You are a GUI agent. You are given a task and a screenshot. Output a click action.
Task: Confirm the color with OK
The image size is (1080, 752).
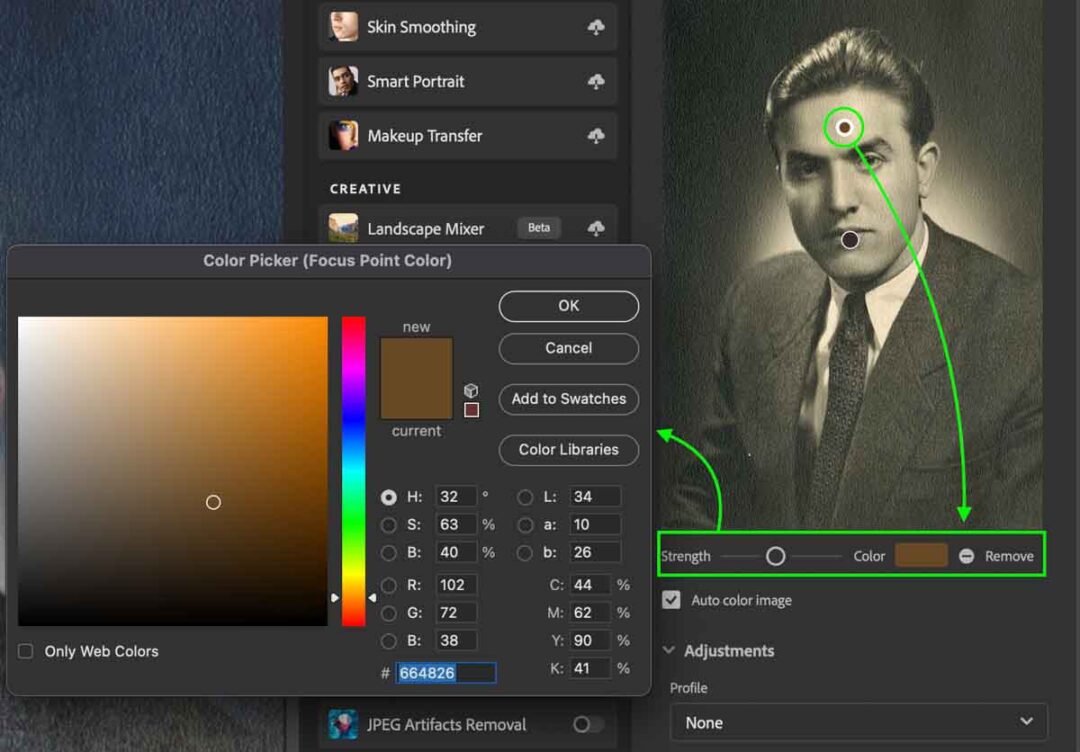[x=568, y=306]
